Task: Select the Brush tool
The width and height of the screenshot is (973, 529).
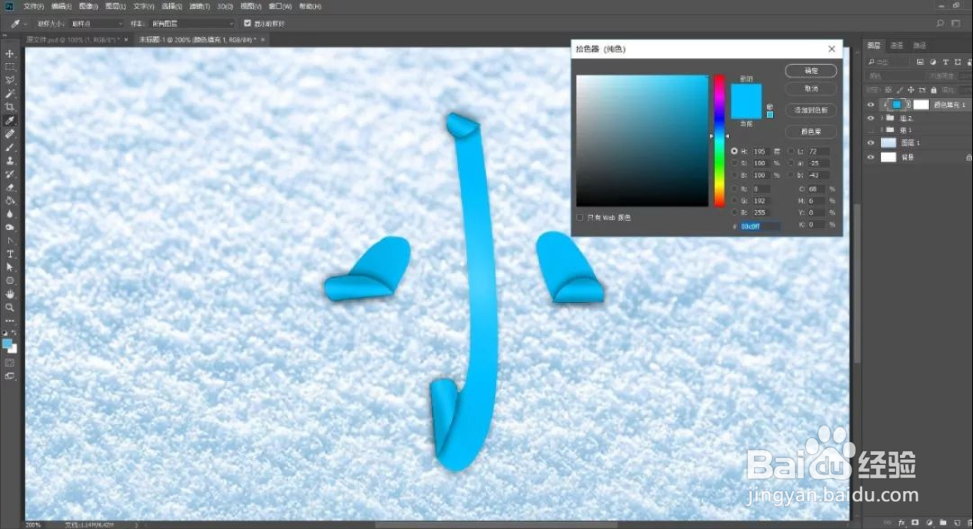Action: 10,147
